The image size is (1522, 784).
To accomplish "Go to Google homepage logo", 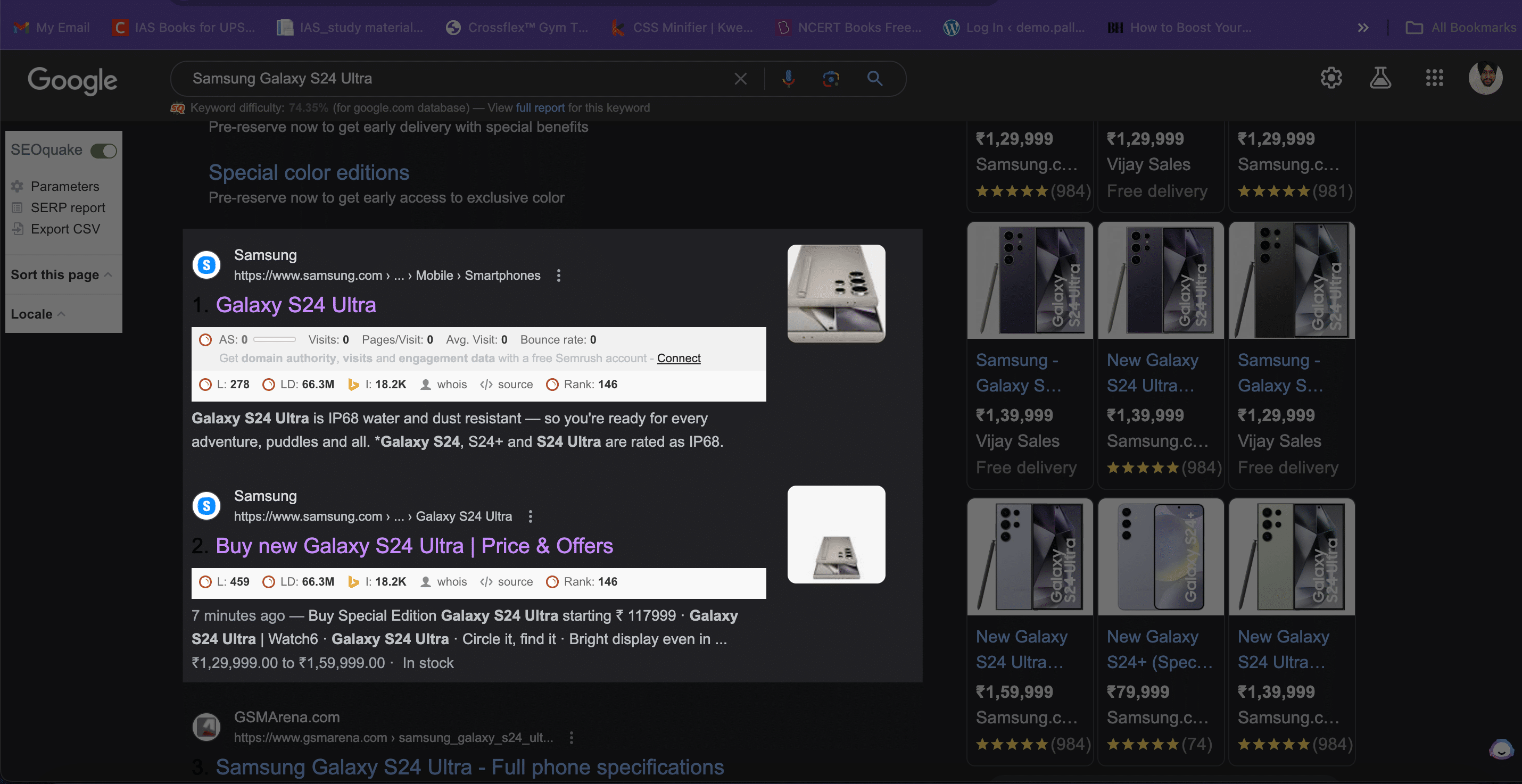I will [x=72, y=80].
